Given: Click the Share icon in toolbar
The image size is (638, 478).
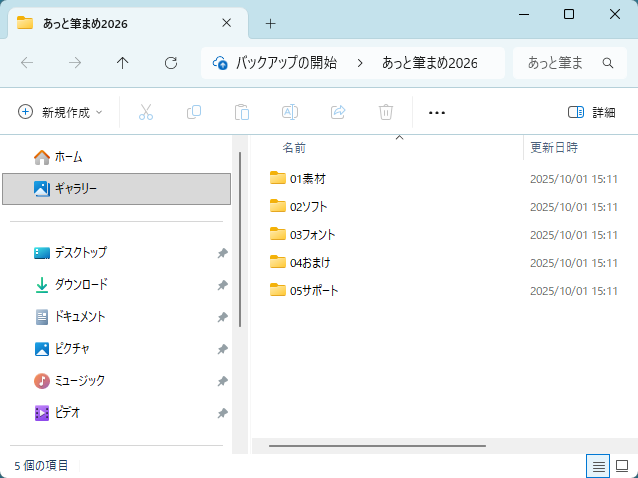Looking at the screenshot, I should (x=338, y=113).
